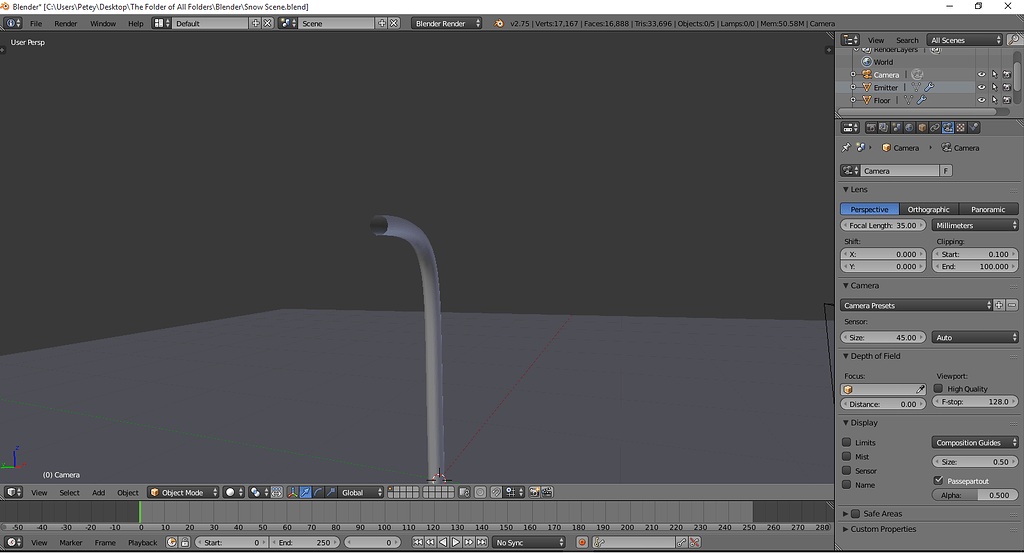1024x553 pixels.
Task: Click the composition guide Size slider
Action: (x=974, y=462)
